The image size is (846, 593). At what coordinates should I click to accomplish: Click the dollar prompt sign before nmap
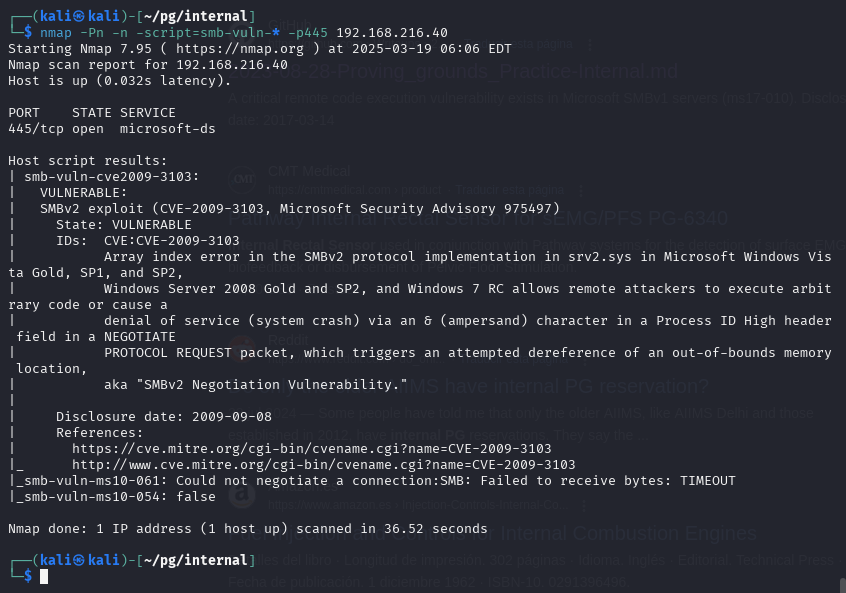pyautogui.click(x=28, y=33)
